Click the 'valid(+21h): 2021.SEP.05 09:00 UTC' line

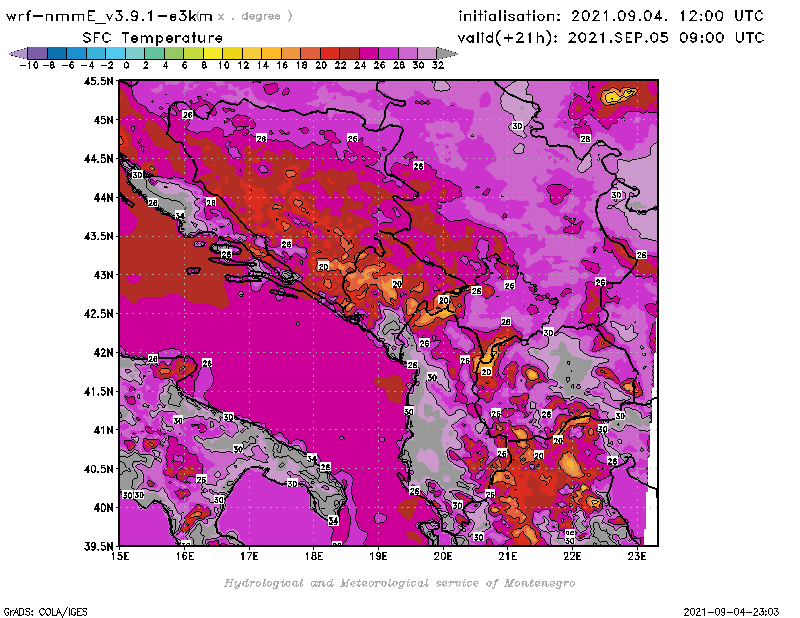tap(611, 37)
